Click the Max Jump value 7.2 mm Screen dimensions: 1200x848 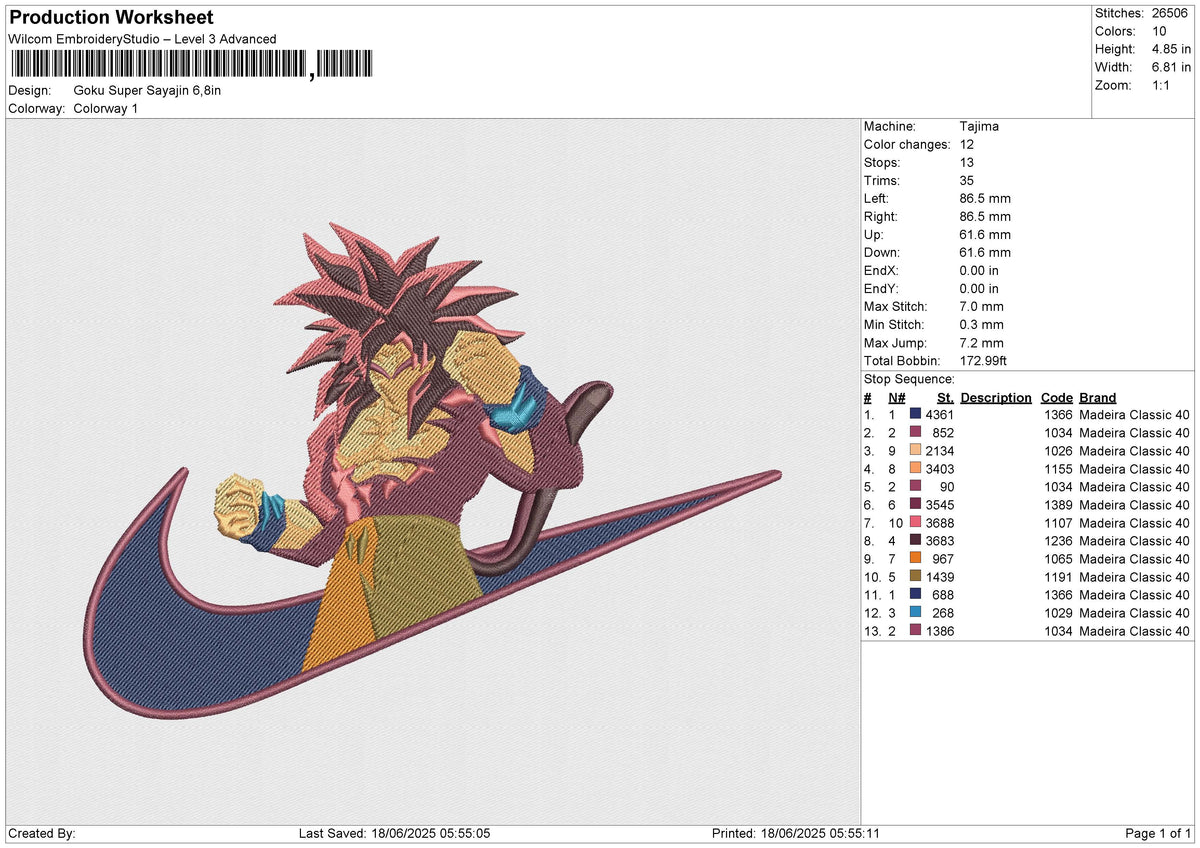(x=981, y=342)
